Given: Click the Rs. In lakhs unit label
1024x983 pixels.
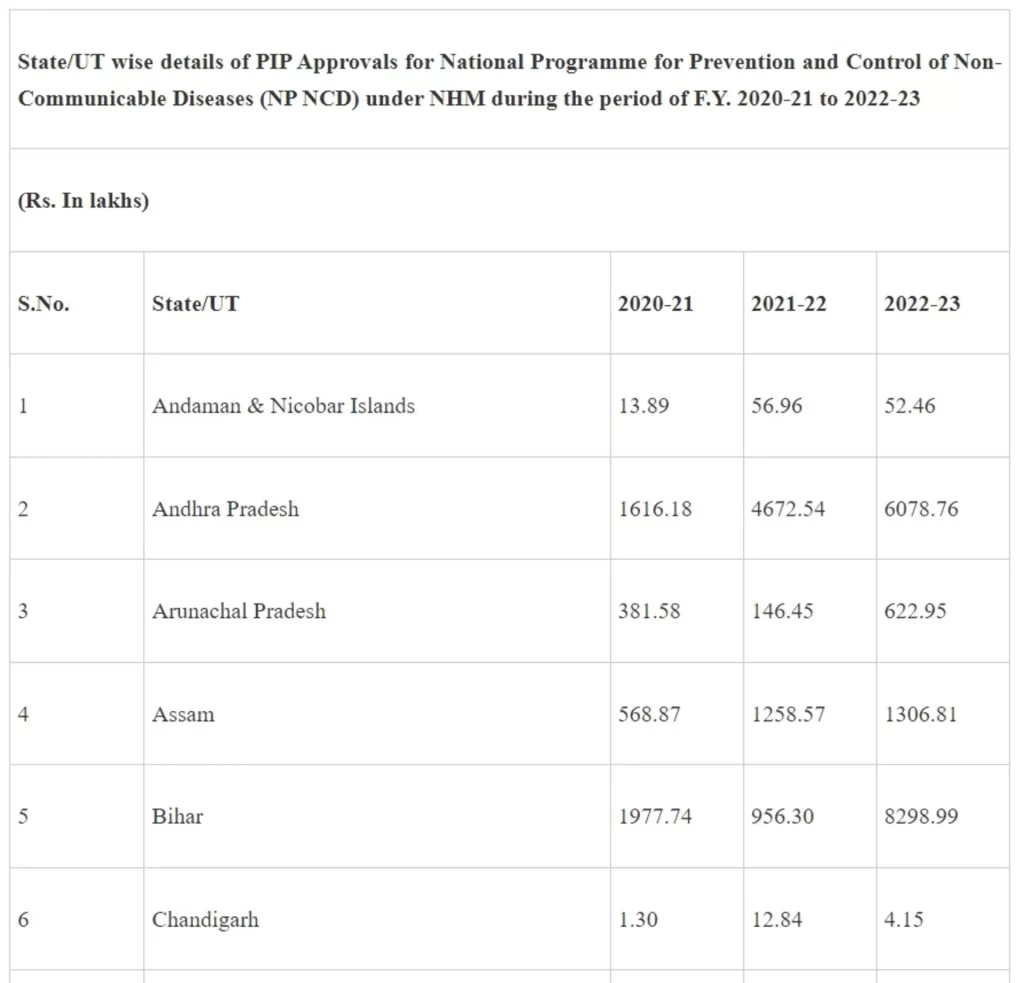Looking at the screenshot, I should (x=83, y=201).
